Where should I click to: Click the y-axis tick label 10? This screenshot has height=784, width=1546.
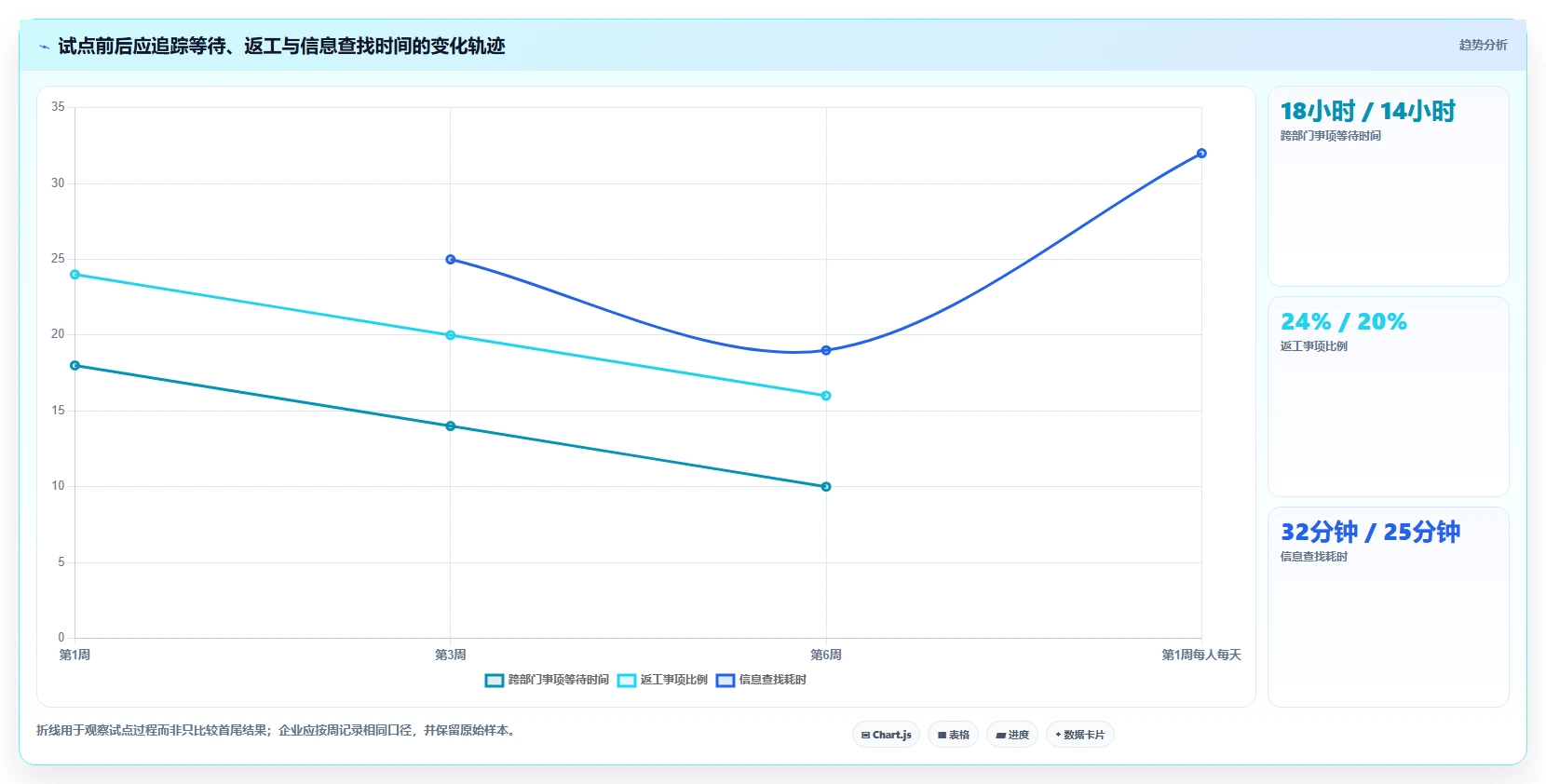[58, 486]
